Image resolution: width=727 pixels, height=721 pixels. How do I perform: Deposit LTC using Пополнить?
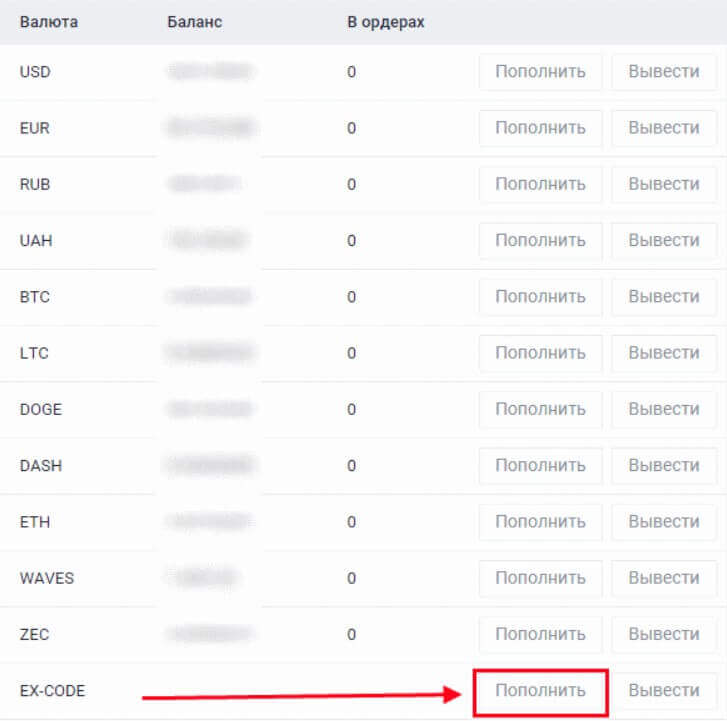(540, 353)
